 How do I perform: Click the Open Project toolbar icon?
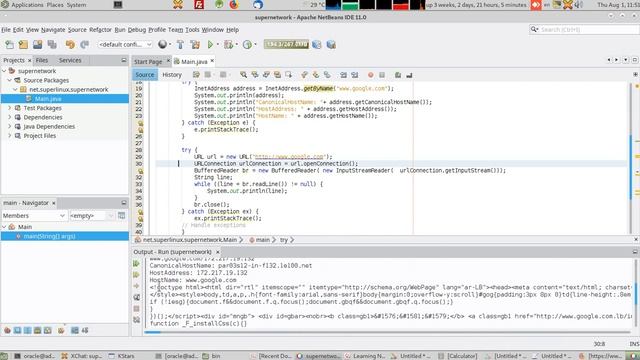pyautogui.click(x=38, y=44)
